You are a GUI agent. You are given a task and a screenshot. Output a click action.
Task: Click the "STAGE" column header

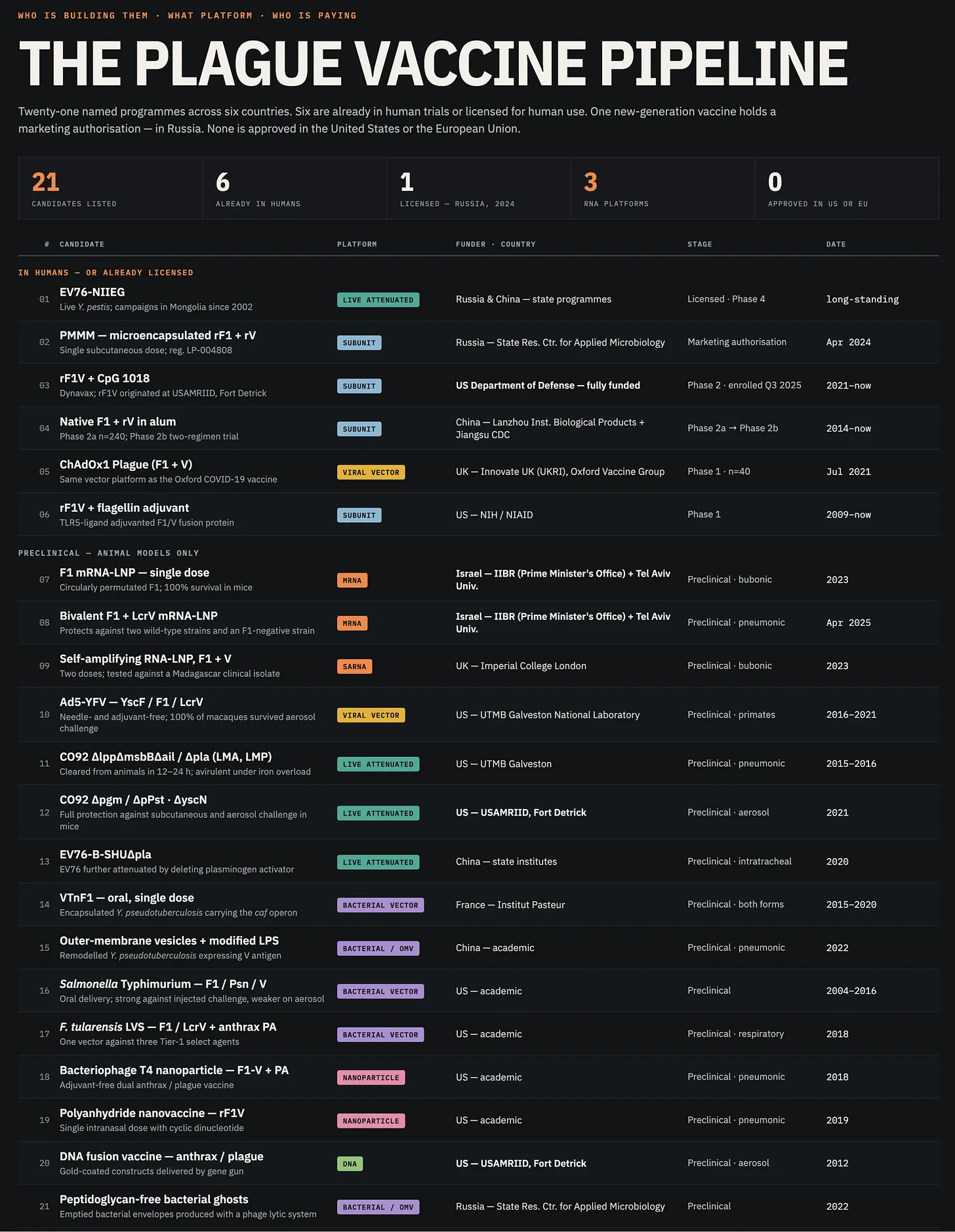(700, 245)
